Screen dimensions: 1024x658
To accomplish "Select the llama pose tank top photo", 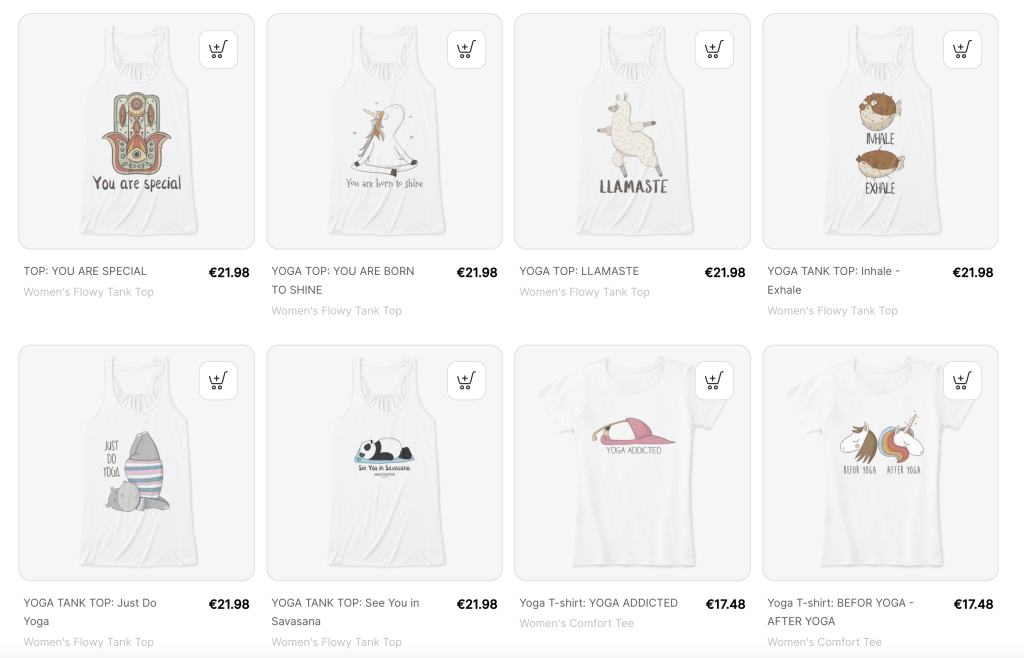I will (x=632, y=130).
